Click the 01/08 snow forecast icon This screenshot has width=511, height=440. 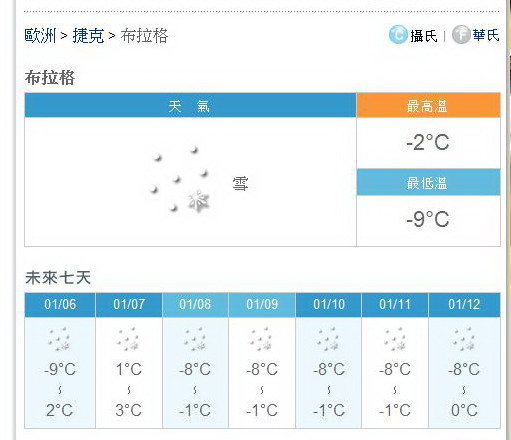click(x=195, y=339)
